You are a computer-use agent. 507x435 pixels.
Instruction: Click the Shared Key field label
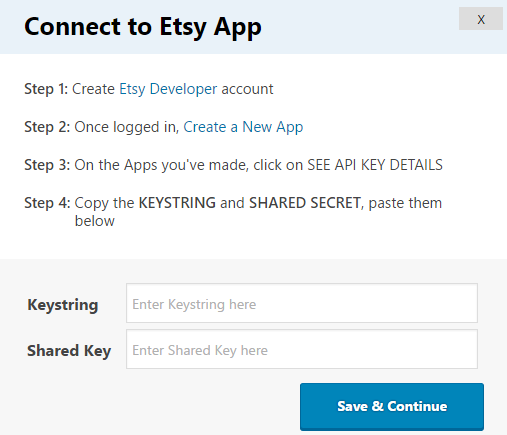69,351
